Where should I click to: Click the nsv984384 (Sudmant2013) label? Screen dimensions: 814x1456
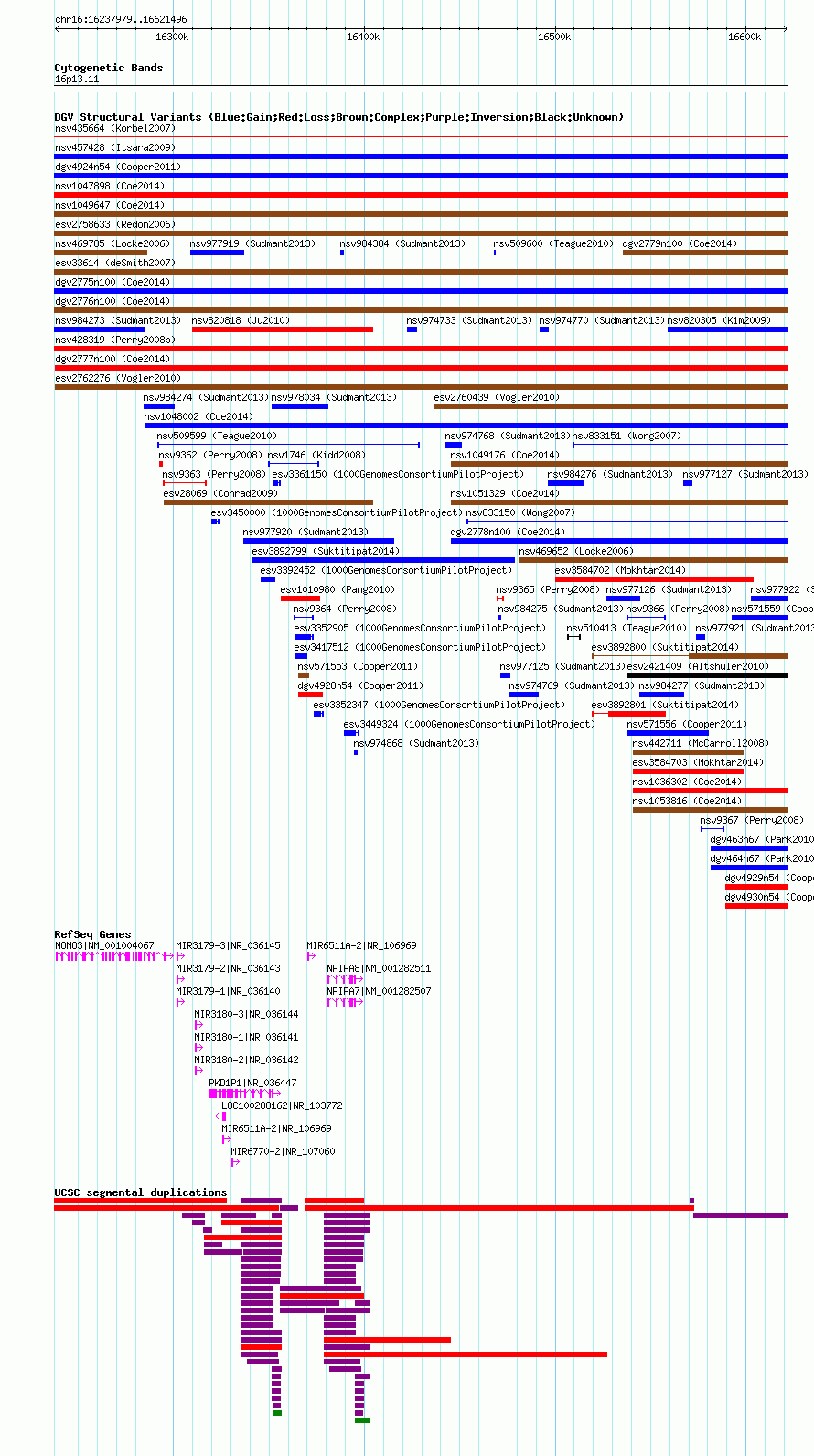click(402, 243)
